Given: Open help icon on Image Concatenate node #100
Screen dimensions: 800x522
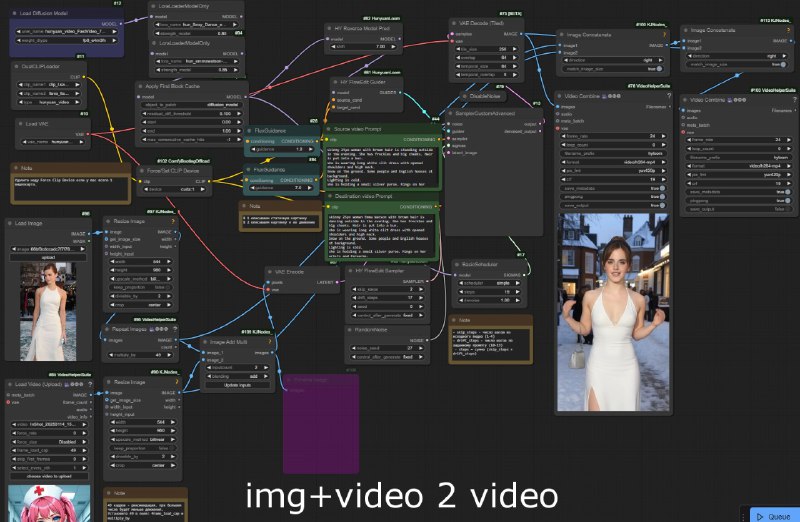Looking at the screenshot, I should (664, 35).
